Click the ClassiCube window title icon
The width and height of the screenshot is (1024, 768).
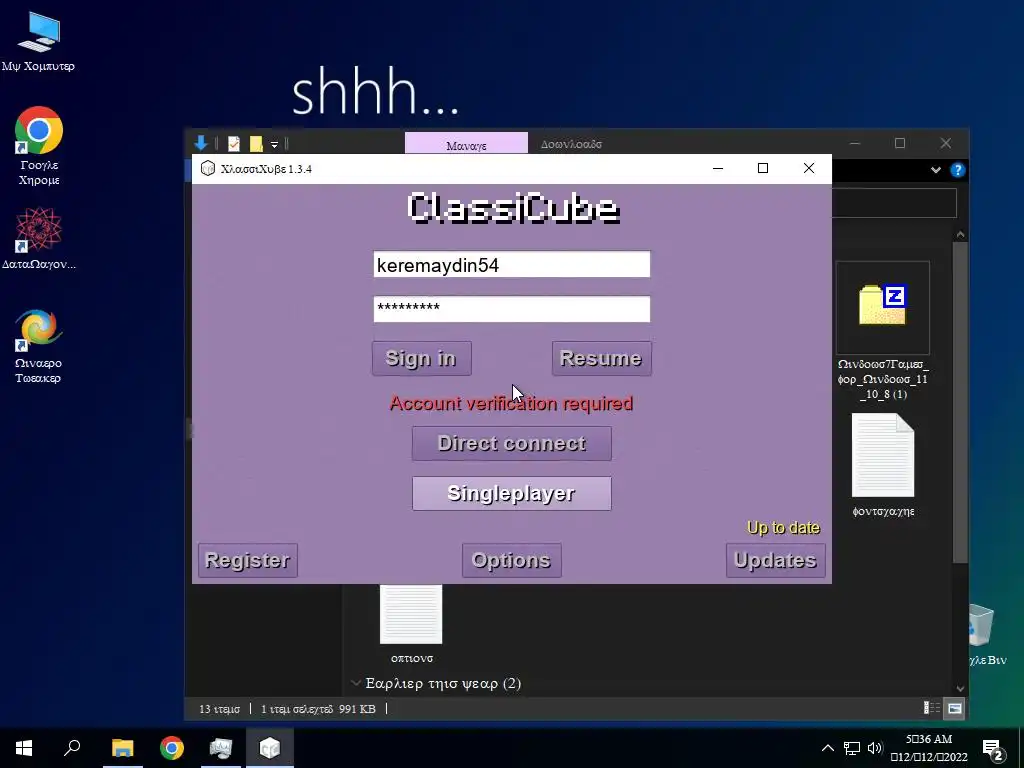point(208,168)
